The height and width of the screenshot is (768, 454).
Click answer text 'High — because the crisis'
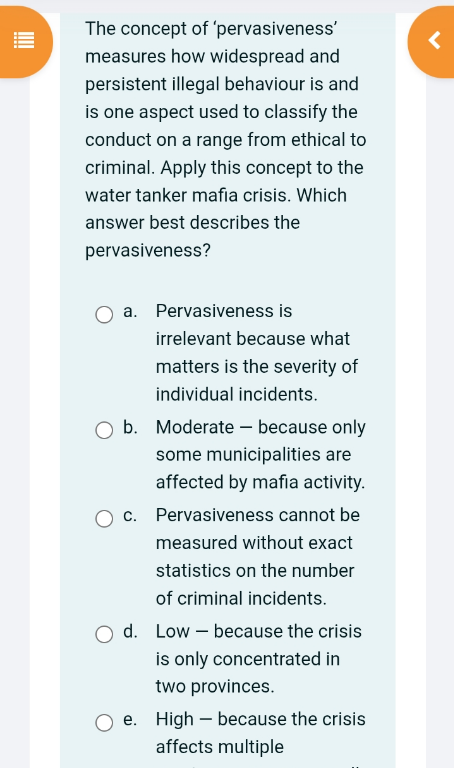pyautogui.click(x=261, y=719)
